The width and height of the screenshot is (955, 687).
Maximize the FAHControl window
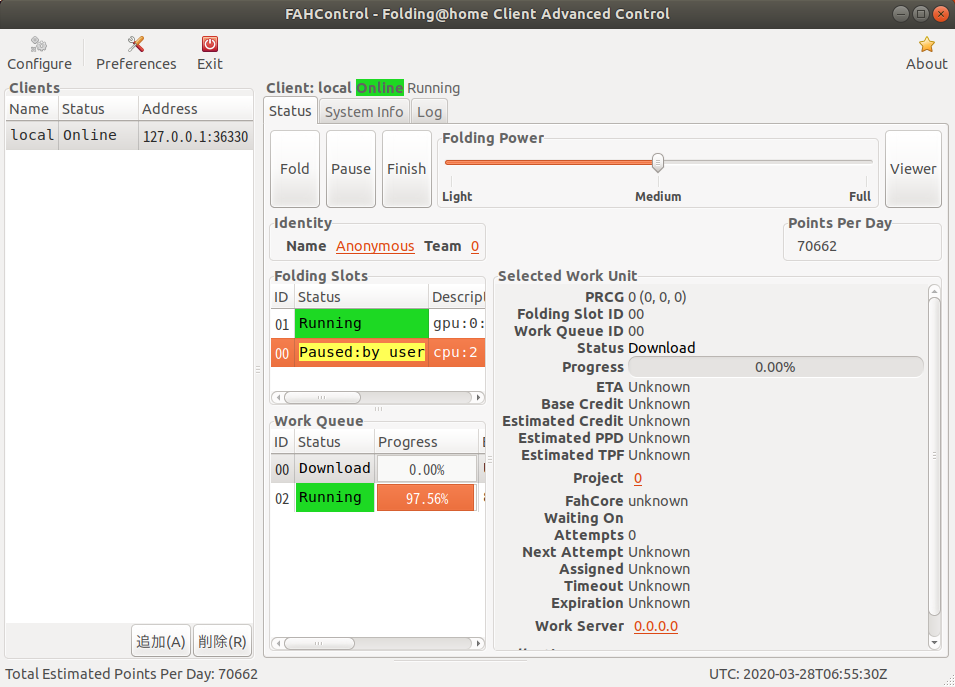point(921,14)
